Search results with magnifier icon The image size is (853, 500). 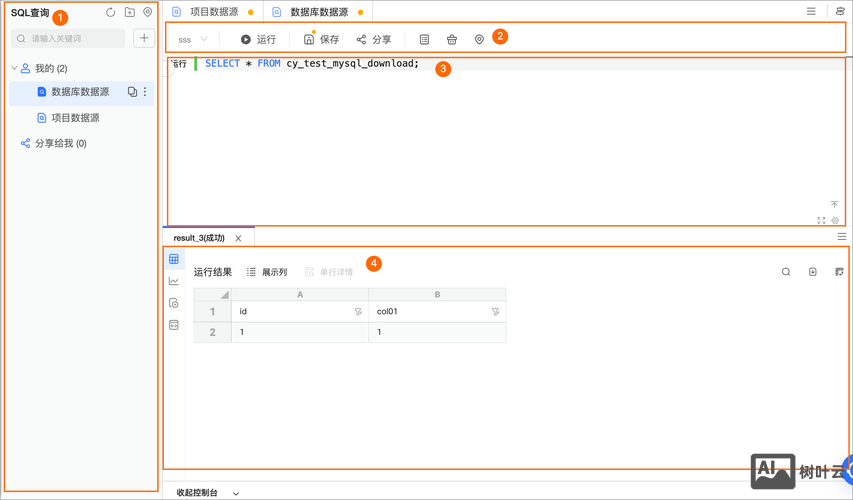point(786,272)
